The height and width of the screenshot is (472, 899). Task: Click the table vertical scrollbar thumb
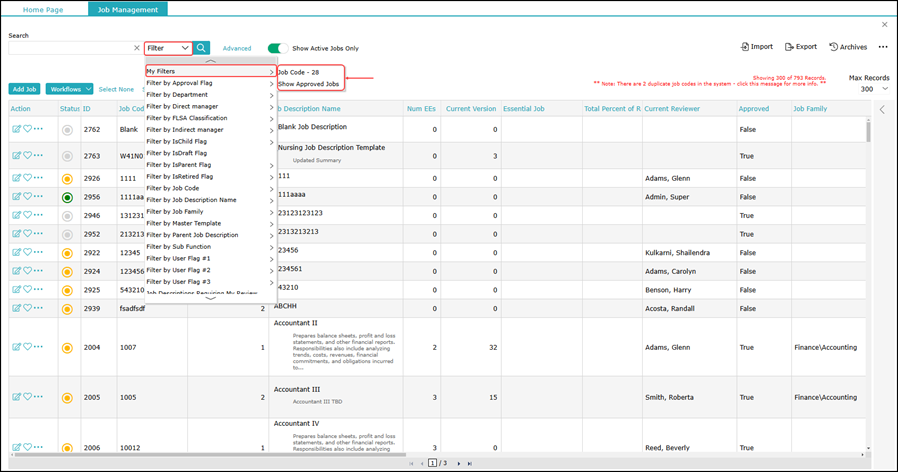pos(868,131)
